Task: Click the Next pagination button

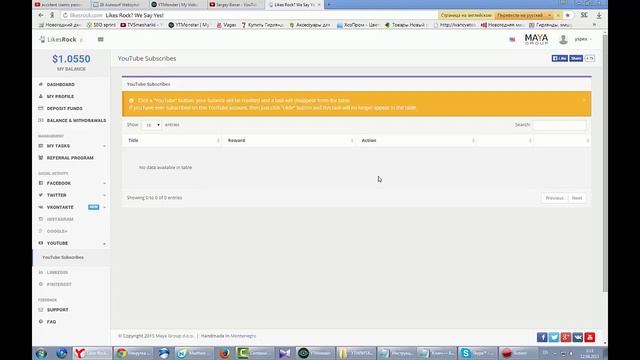Action: [577, 198]
